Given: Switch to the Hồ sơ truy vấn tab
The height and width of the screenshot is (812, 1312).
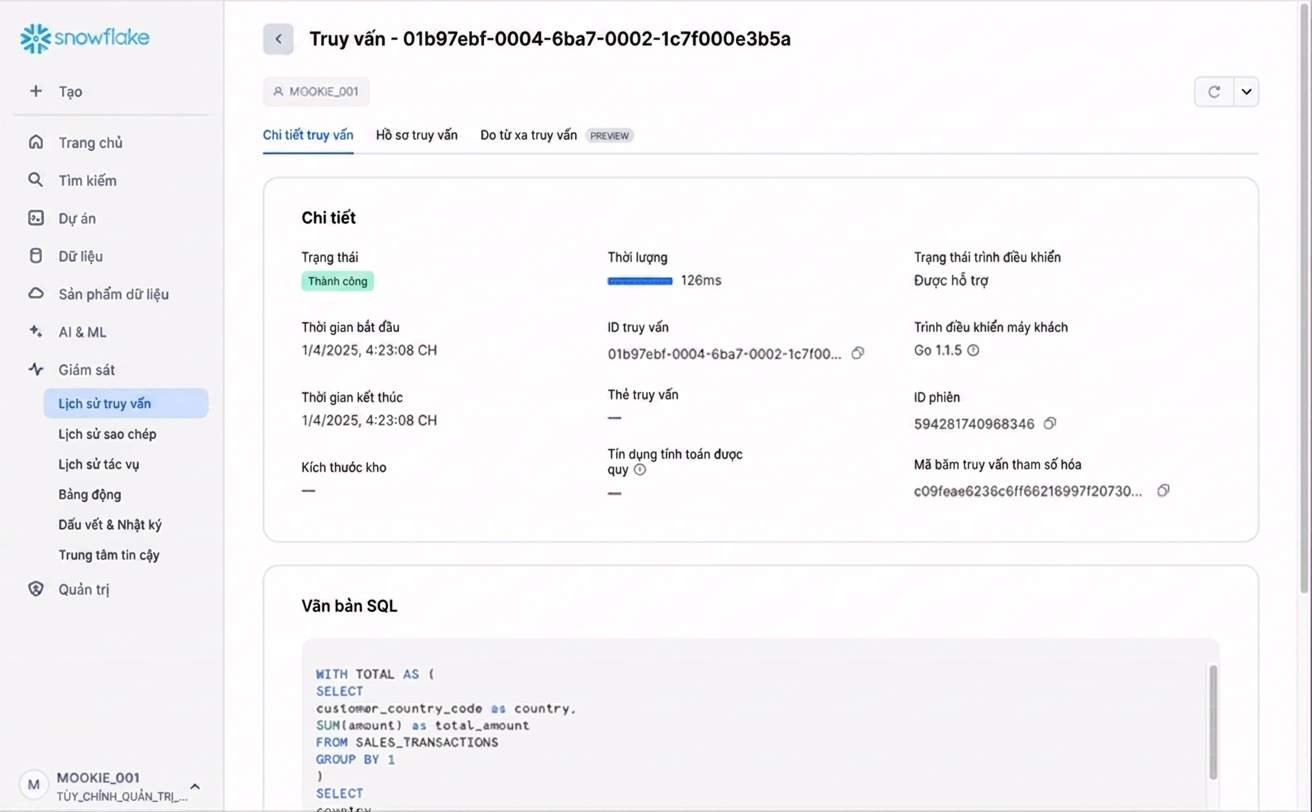Looking at the screenshot, I should tap(417, 135).
